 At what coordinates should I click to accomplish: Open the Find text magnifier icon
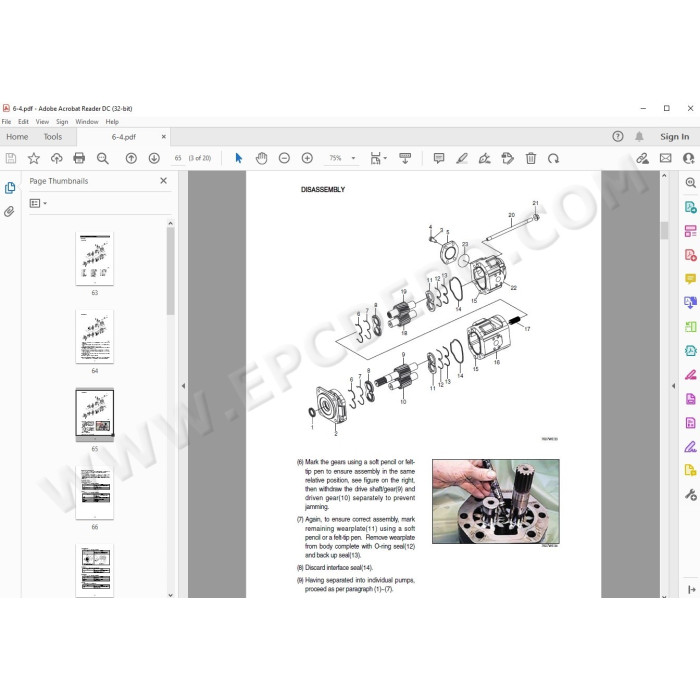(x=103, y=158)
